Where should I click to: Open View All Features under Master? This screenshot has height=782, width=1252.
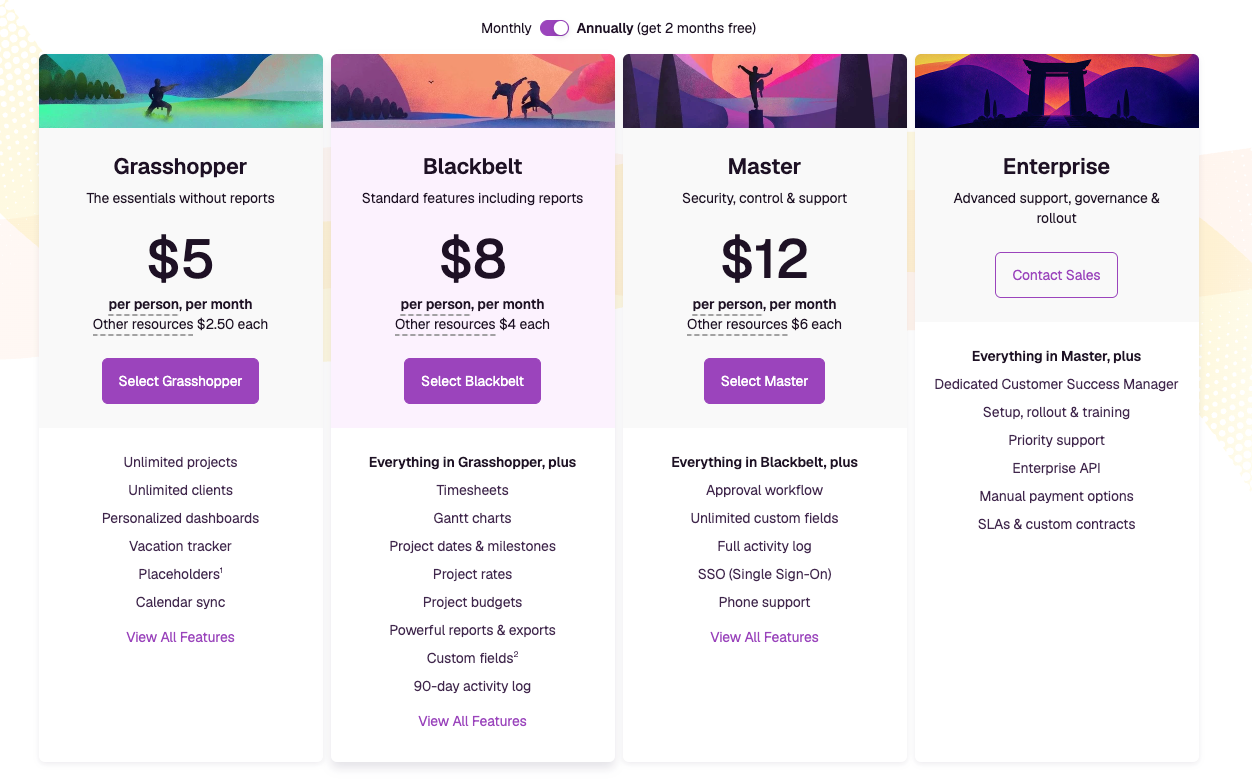764,637
